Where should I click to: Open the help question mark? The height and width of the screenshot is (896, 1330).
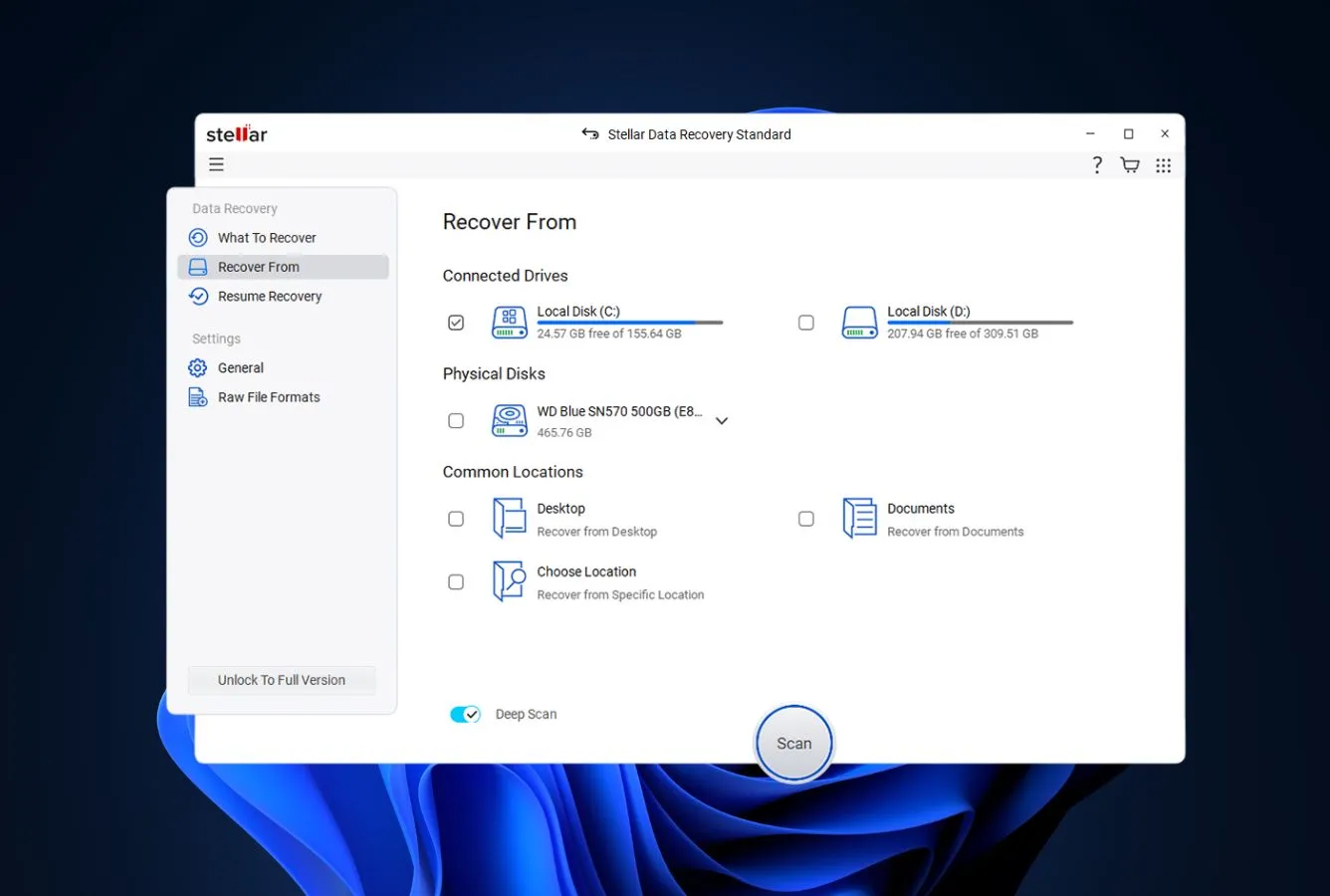(1097, 165)
